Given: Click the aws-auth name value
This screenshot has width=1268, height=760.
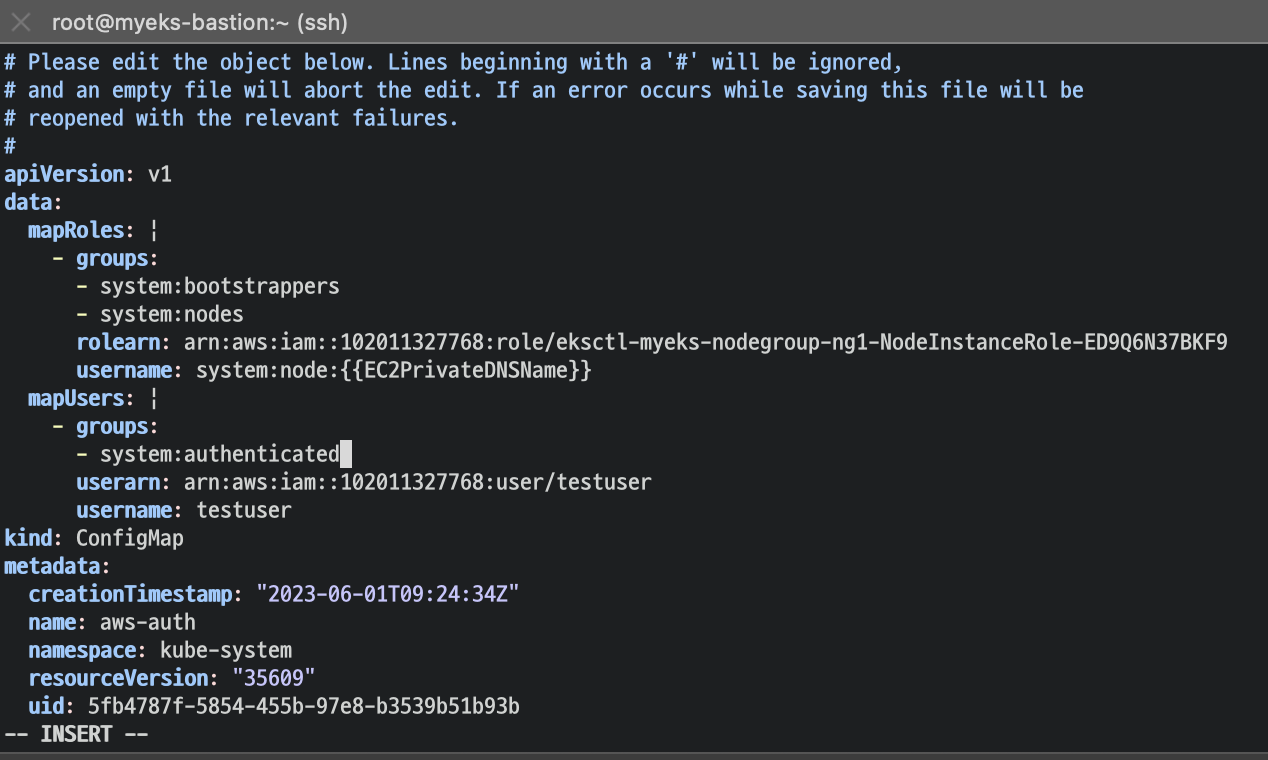Looking at the screenshot, I should tap(148, 622).
